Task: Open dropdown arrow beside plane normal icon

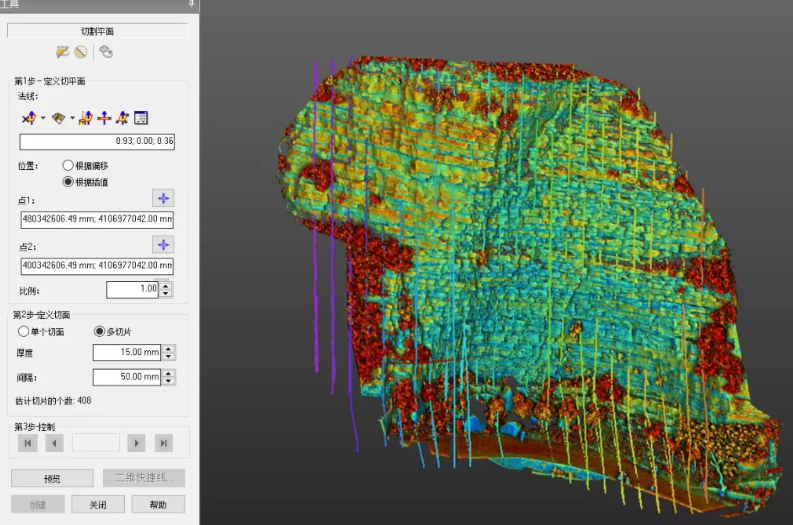Action: tap(72, 119)
